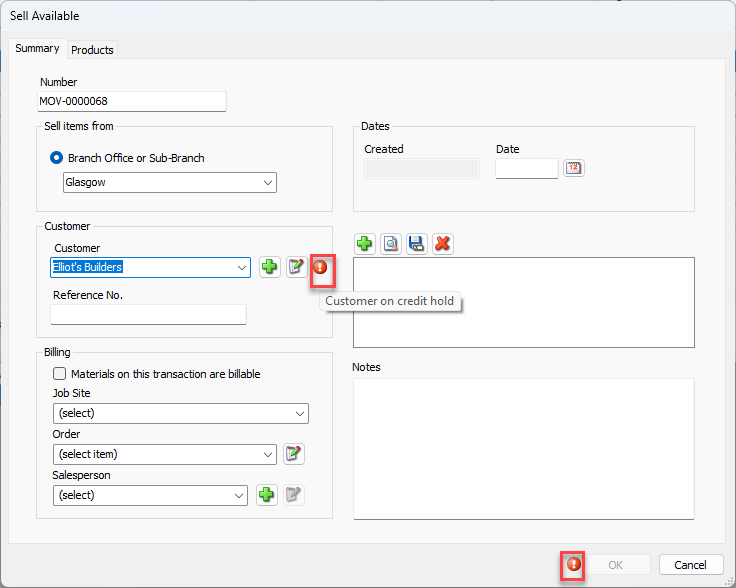Click the customer credit hold warning icon

[x=320, y=267]
